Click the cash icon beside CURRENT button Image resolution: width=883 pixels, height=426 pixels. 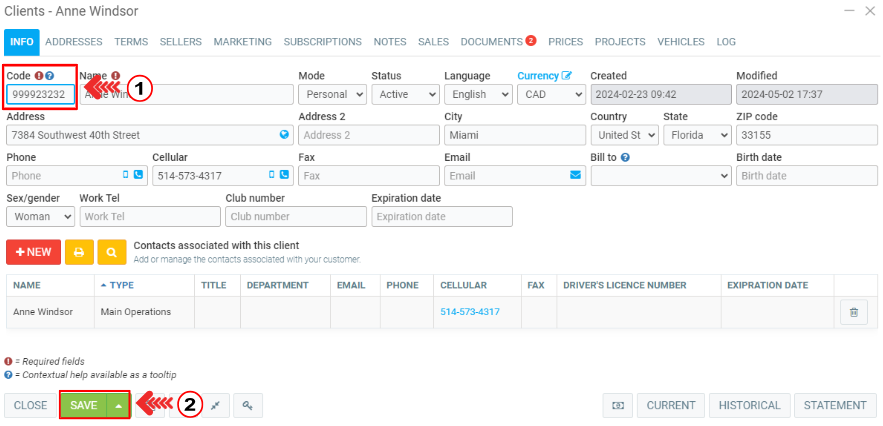pos(617,405)
